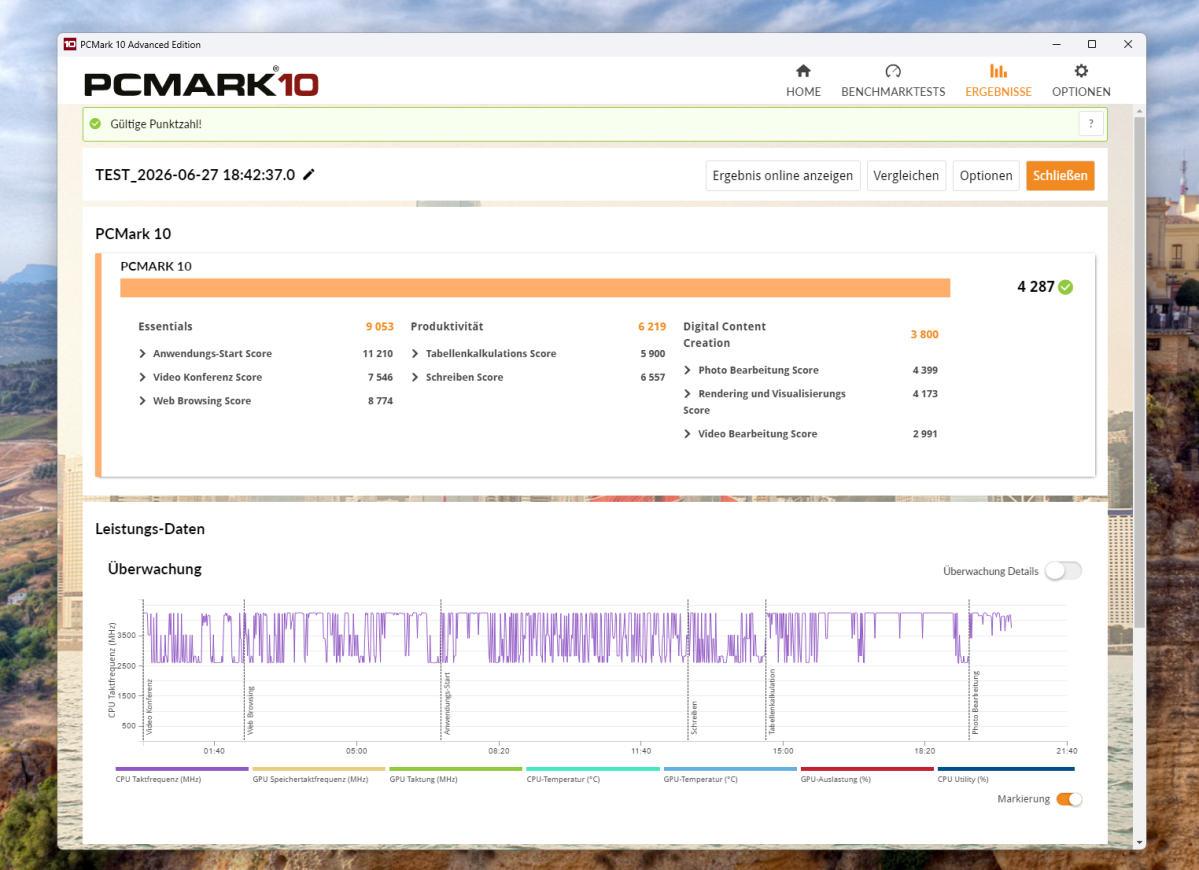Click the test name TEST_2026-06-27 18:42:37.0
This screenshot has width=1199, height=870.
[x=195, y=174]
